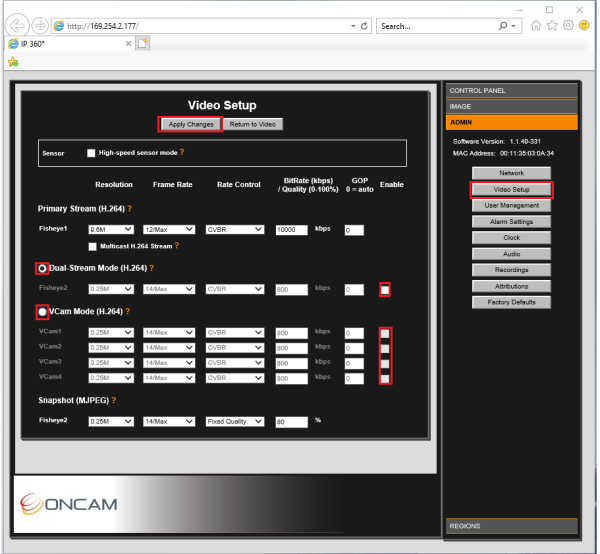Screen dimensions: 600x554
Task: Open User Management page
Action: [x=511, y=205]
